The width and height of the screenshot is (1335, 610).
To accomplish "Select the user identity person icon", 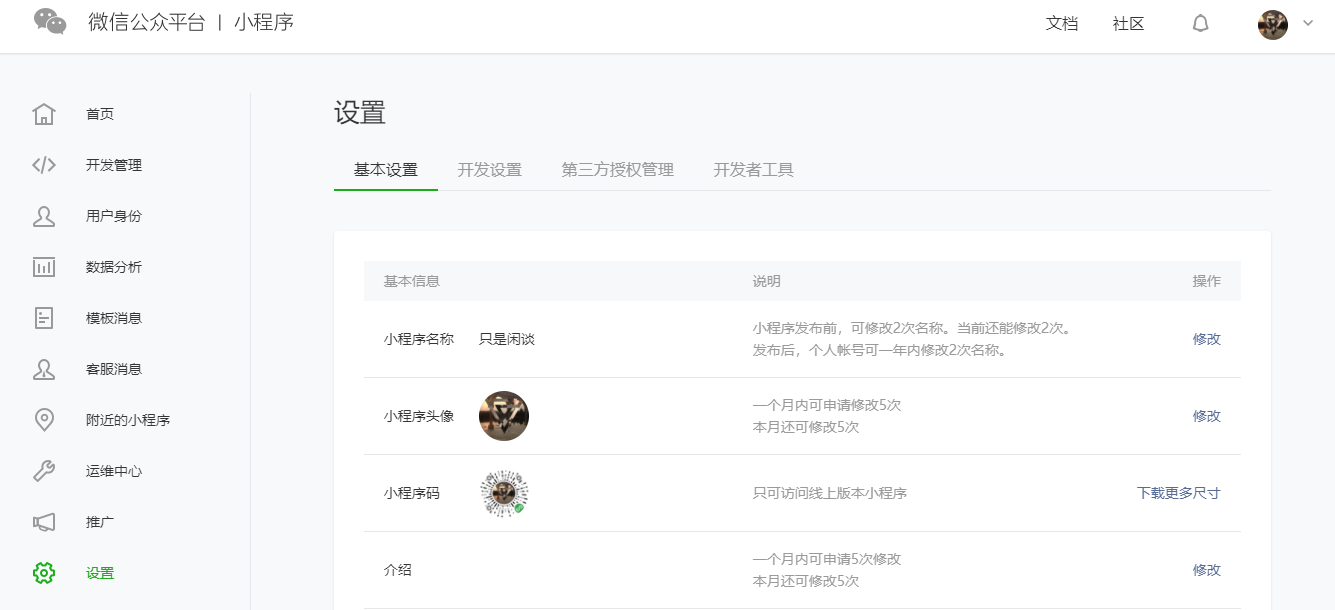I will tap(44, 216).
